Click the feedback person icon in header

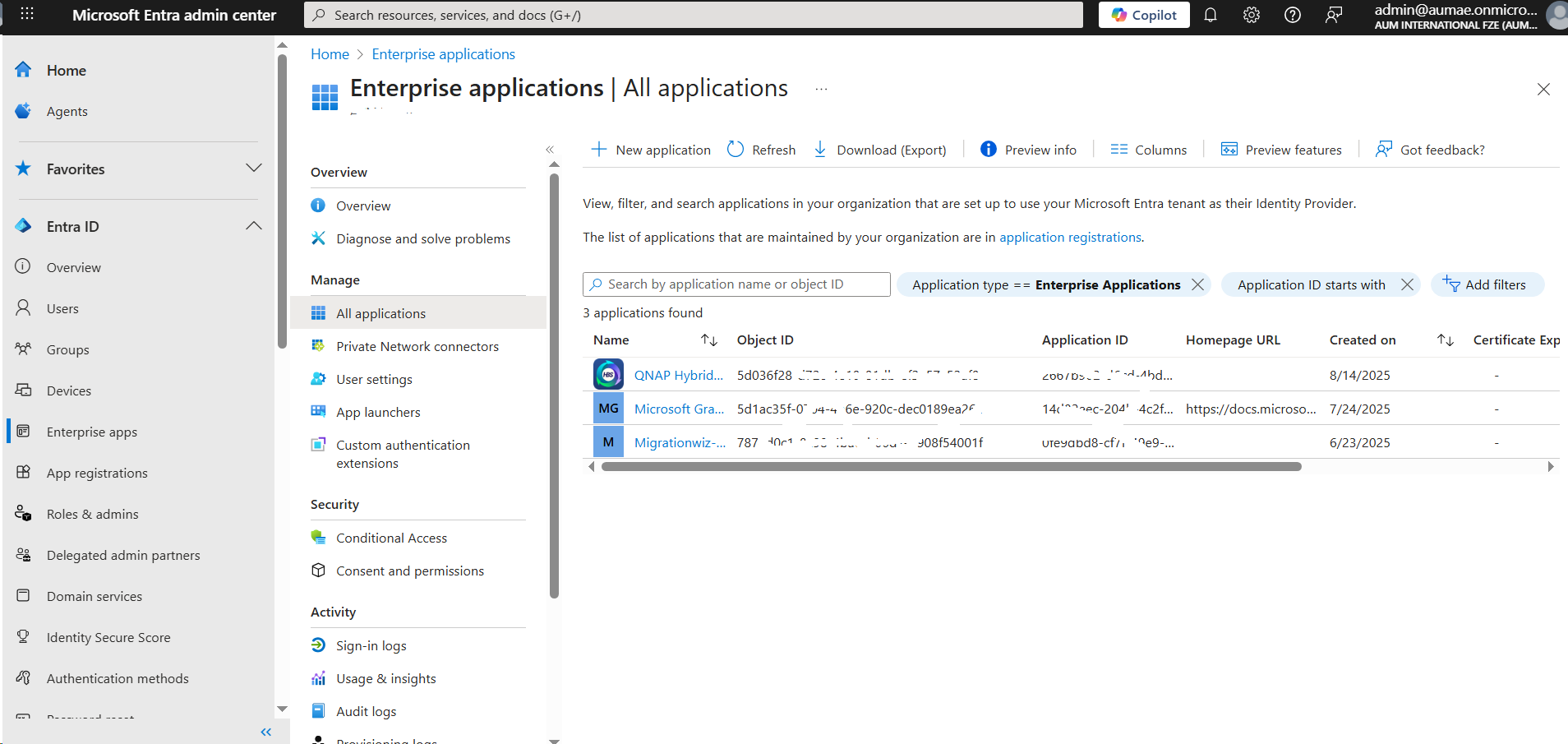(x=1334, y=15)
